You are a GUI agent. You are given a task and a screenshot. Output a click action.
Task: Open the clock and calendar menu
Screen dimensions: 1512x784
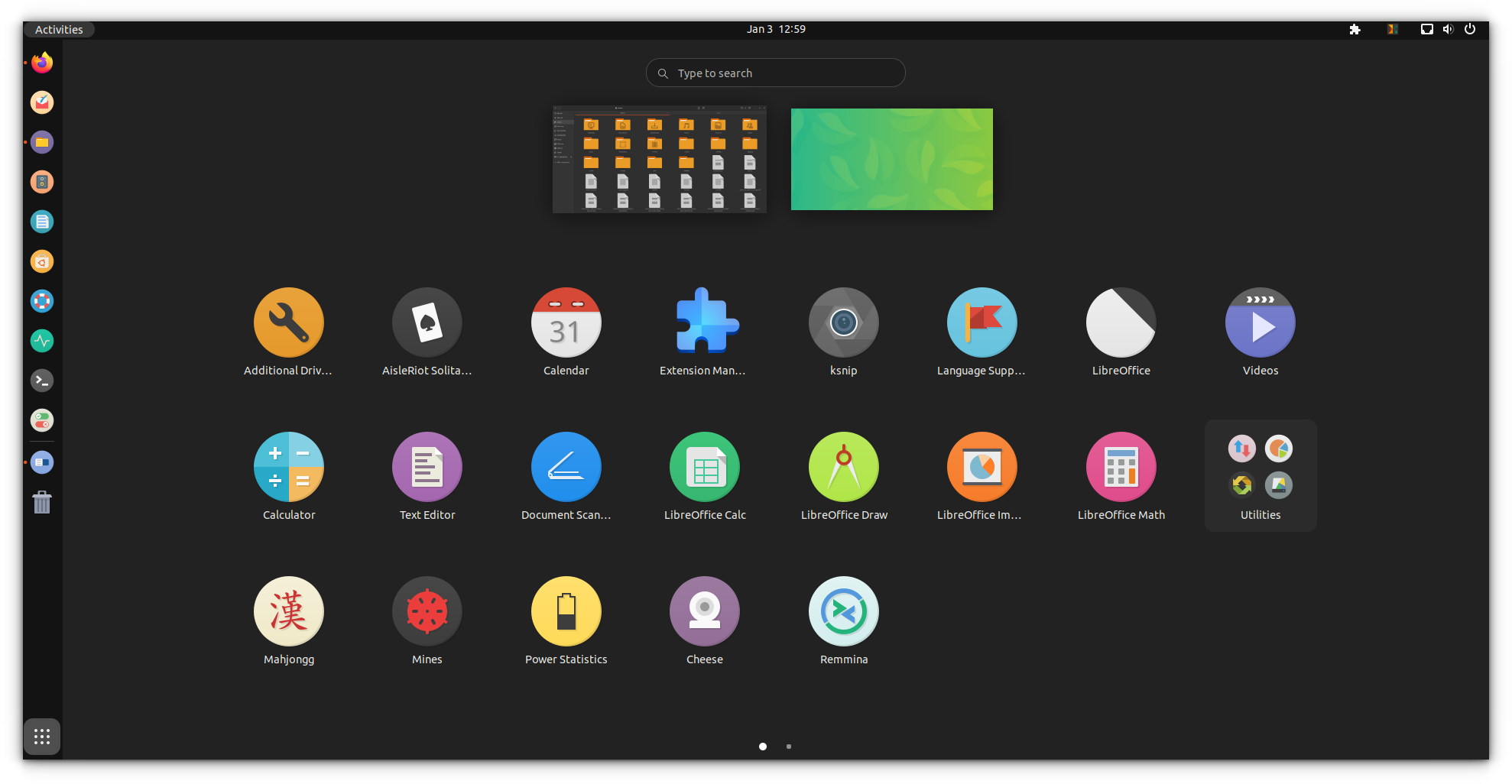click(x=775, y=29)
